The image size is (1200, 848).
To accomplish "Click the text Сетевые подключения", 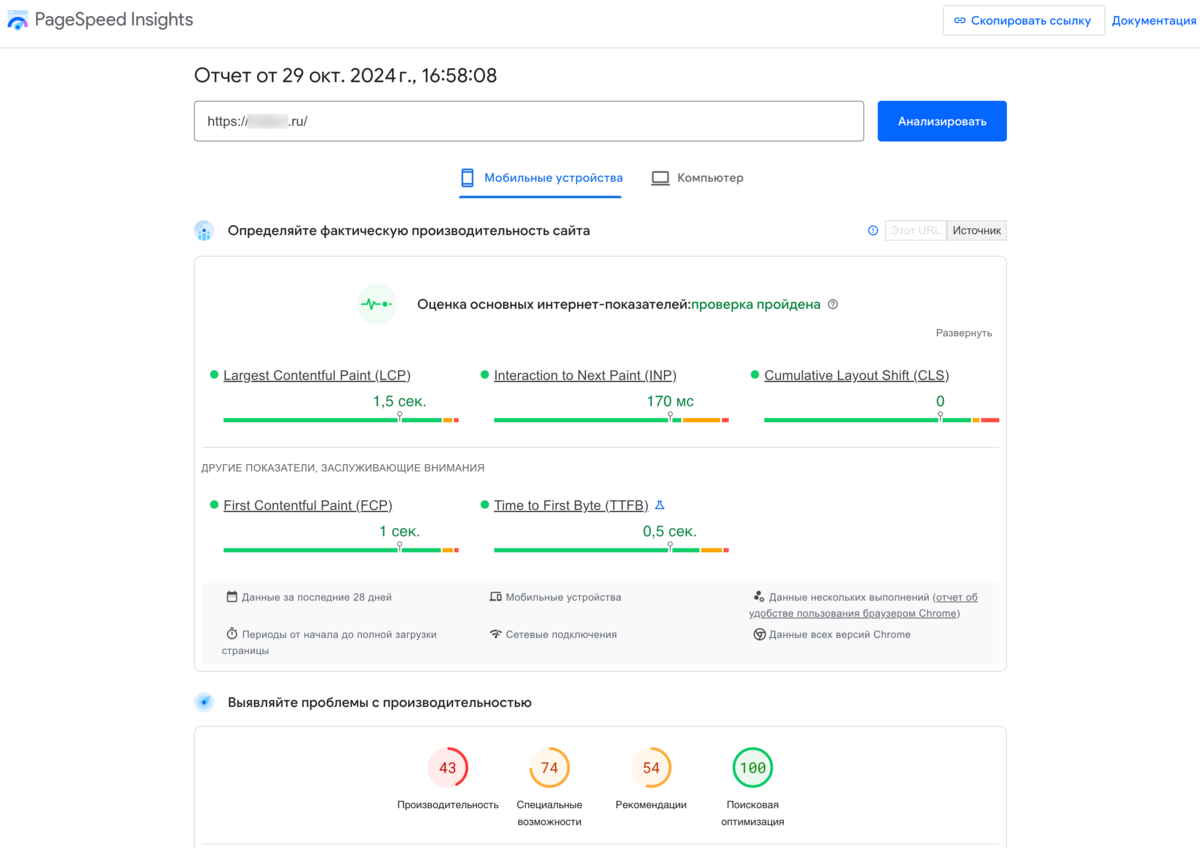I will (561, 634).
